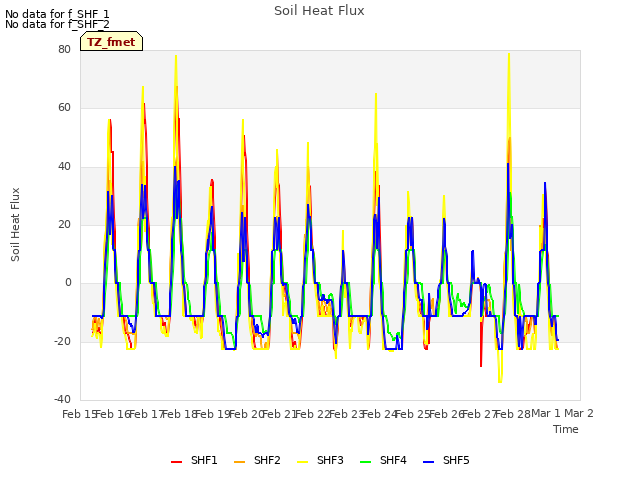Click the yellow SHF3 legend line marker
Viewport: 640px width, 480px height.
coord(302,462)
